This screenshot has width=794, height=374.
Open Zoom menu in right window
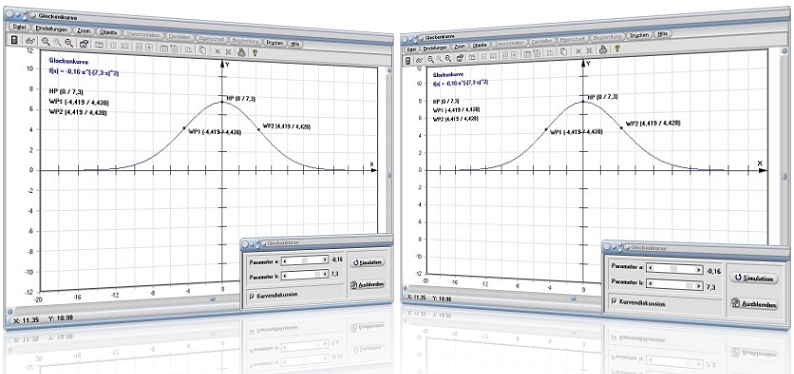[x=460, y=47]
